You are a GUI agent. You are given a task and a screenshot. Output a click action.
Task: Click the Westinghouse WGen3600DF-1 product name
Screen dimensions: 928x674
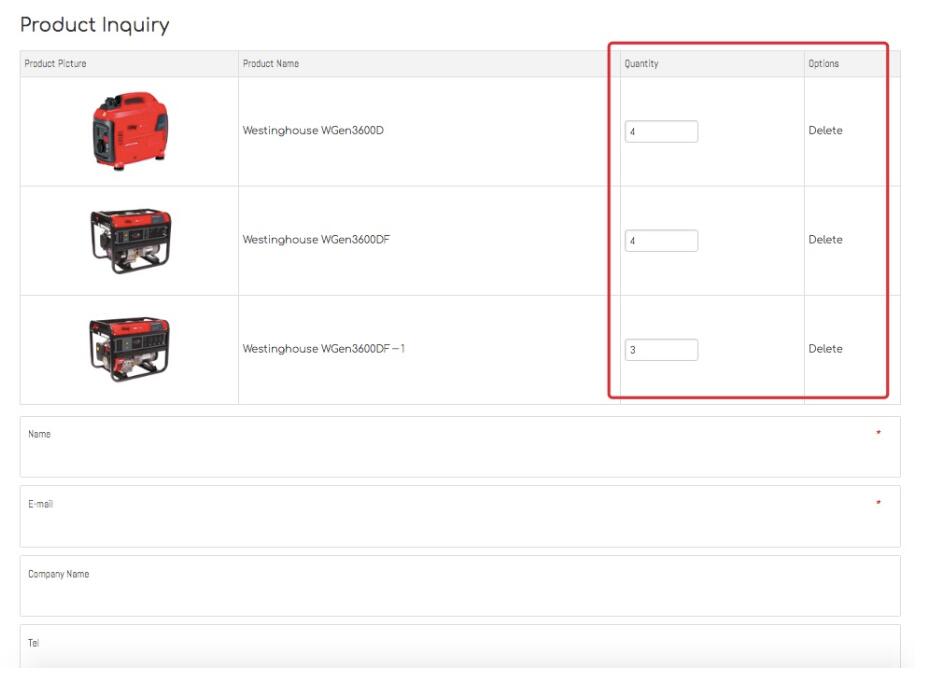click(x=324, y=349)
